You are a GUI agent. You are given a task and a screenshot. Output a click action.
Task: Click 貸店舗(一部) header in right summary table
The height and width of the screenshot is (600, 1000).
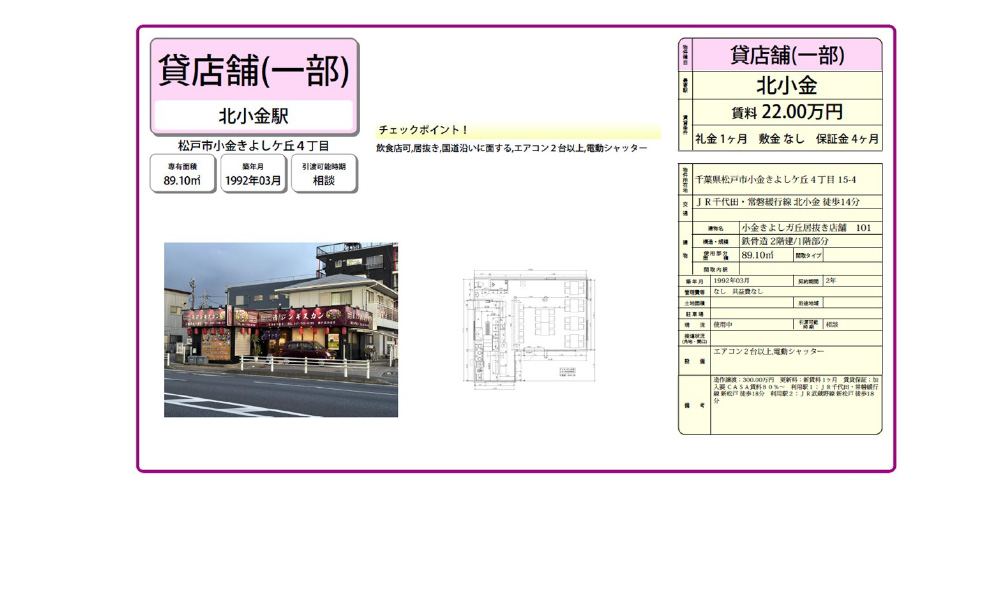coord(787,55)
